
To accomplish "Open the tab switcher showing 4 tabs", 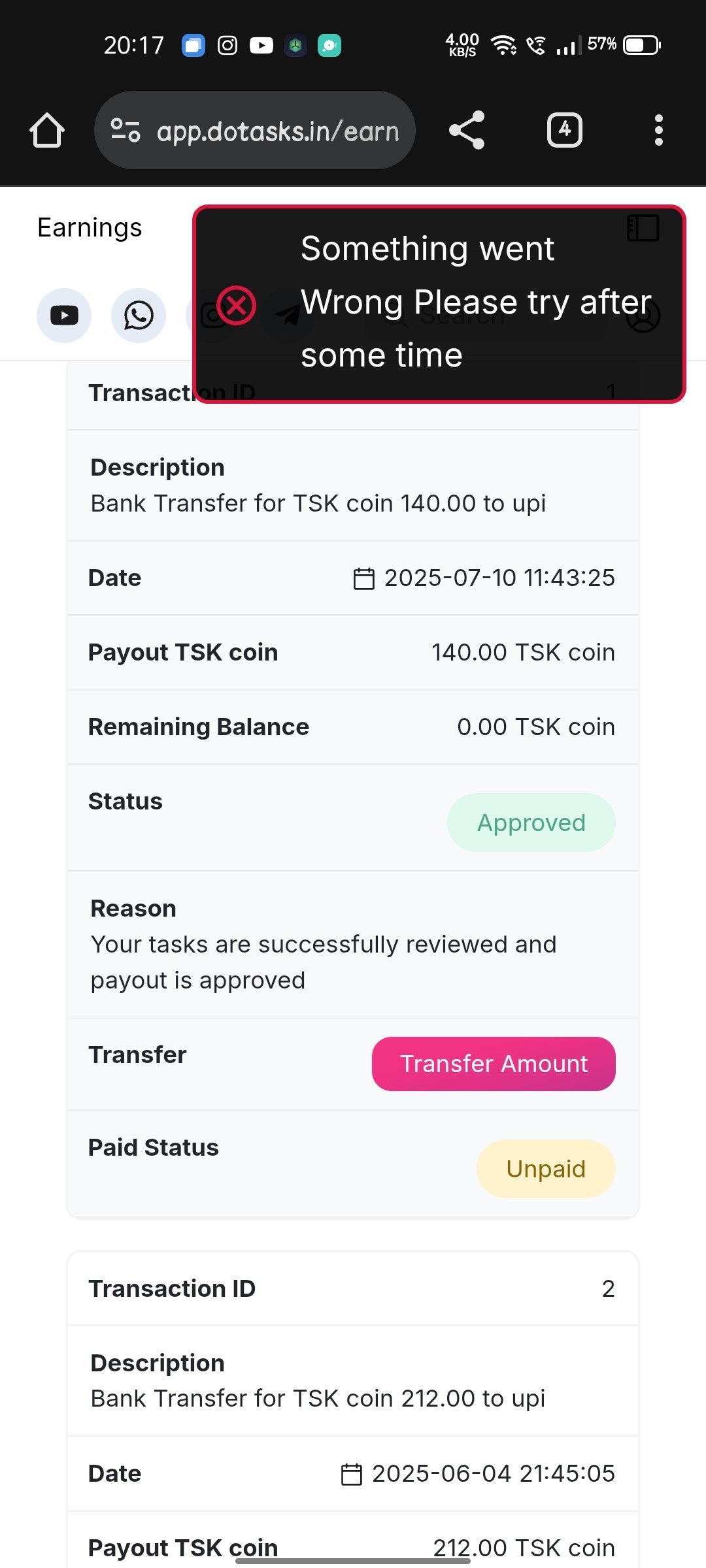I will tap(565, 130).
